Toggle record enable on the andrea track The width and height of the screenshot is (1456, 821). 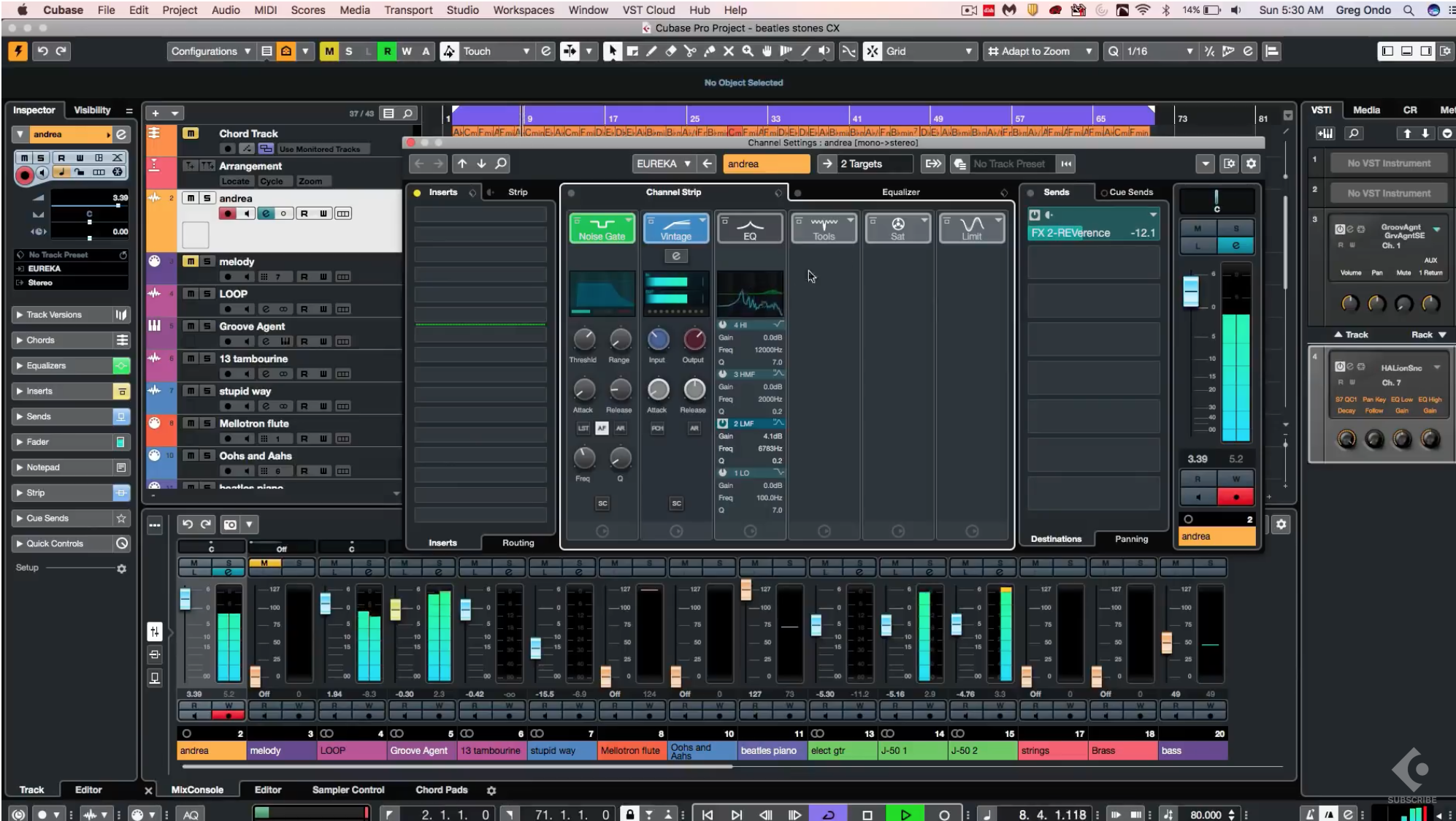pyautogui.click(x=228, y=213)
